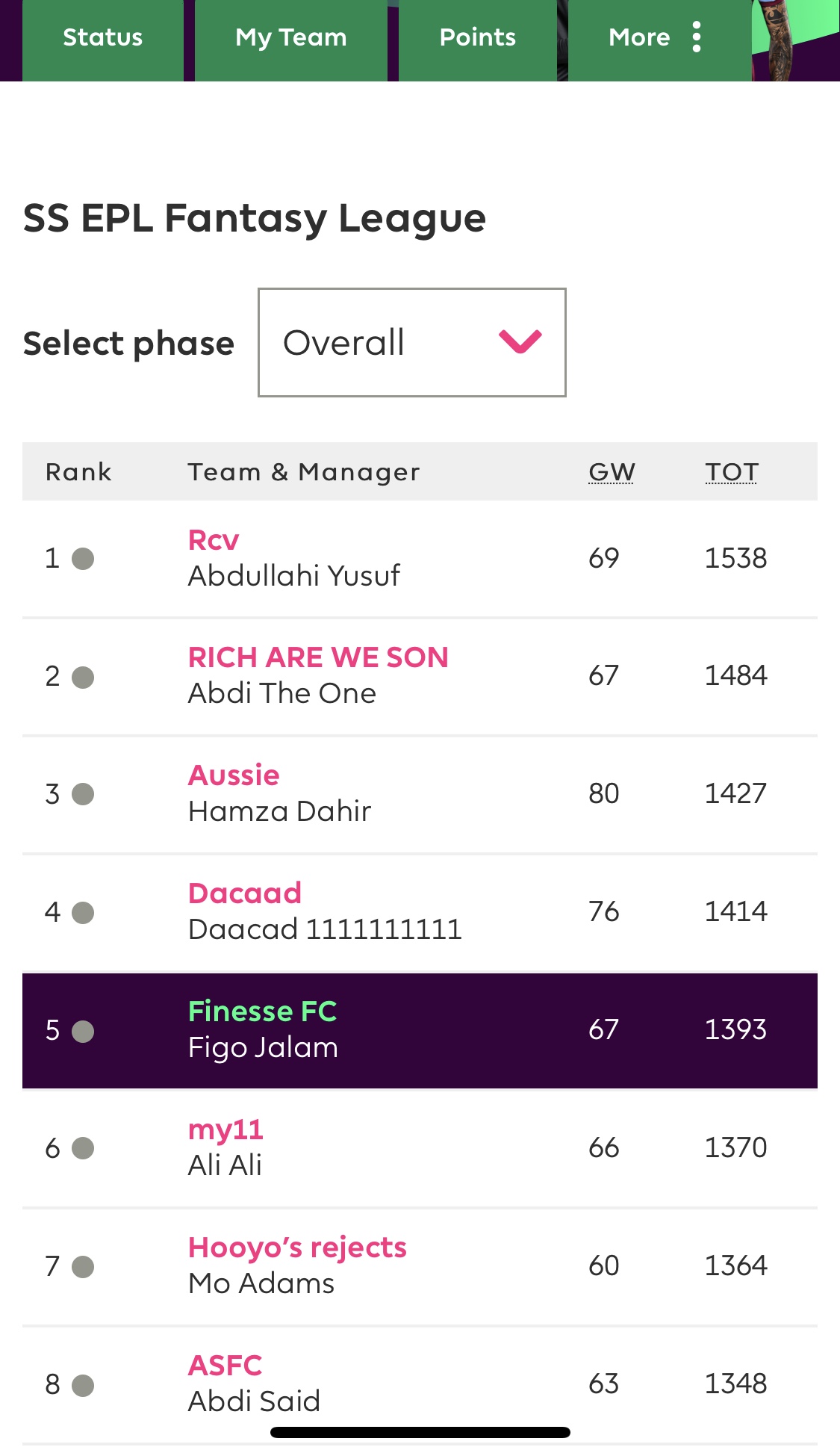Switch to the Status tab
The image size is (840, 1447).
[103, 39]
